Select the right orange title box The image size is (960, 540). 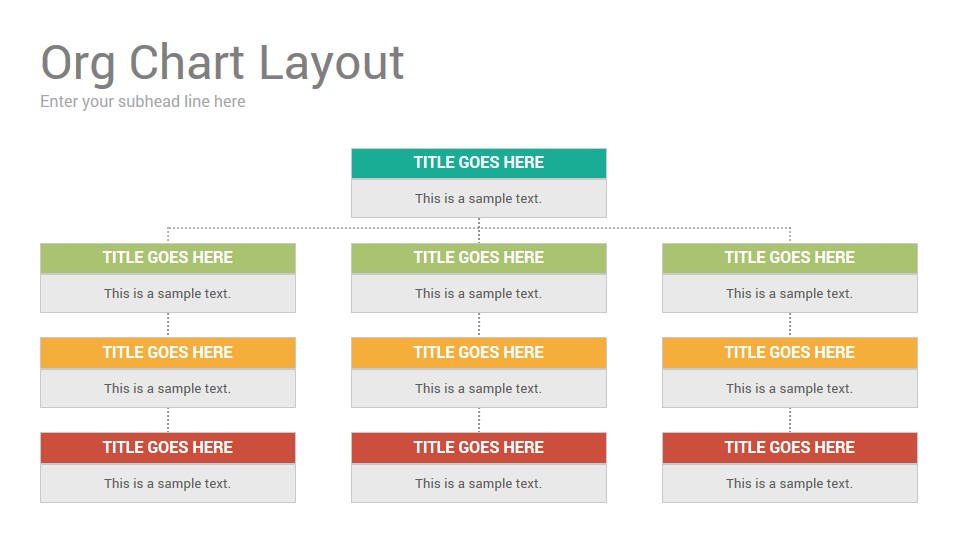click(790, 353)
